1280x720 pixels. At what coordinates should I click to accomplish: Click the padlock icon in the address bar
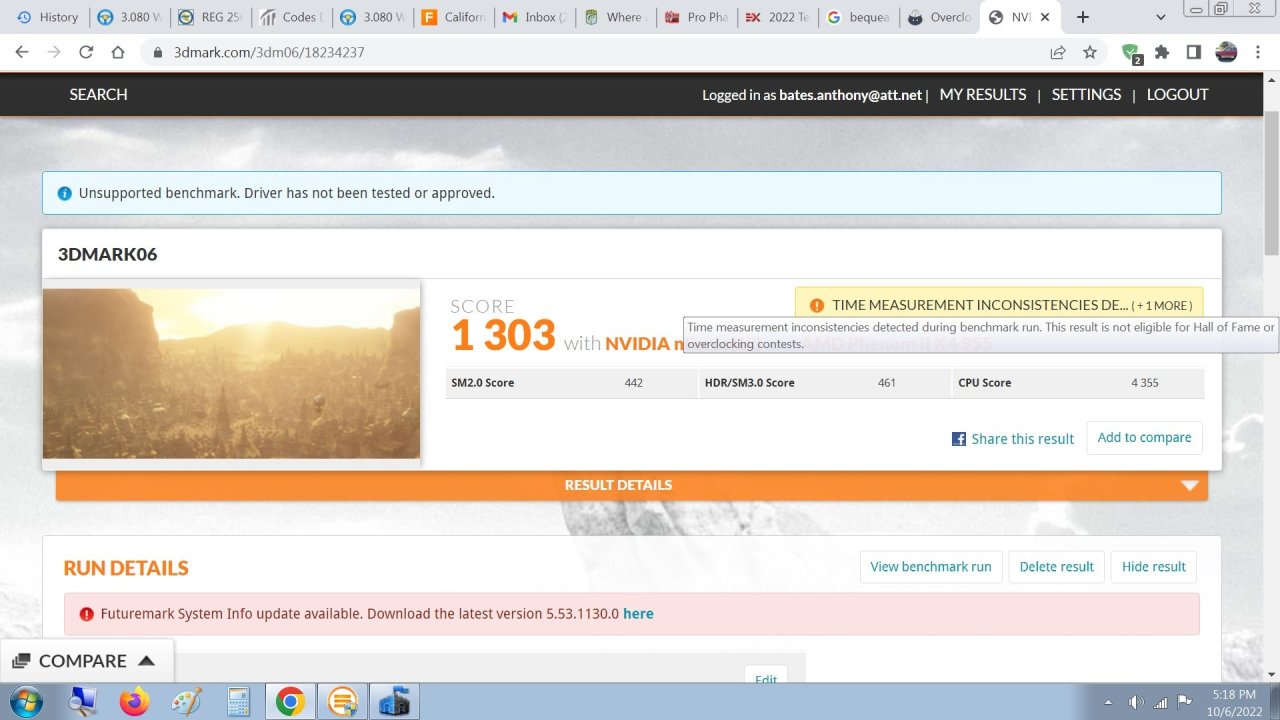click(x=157, y=52)
